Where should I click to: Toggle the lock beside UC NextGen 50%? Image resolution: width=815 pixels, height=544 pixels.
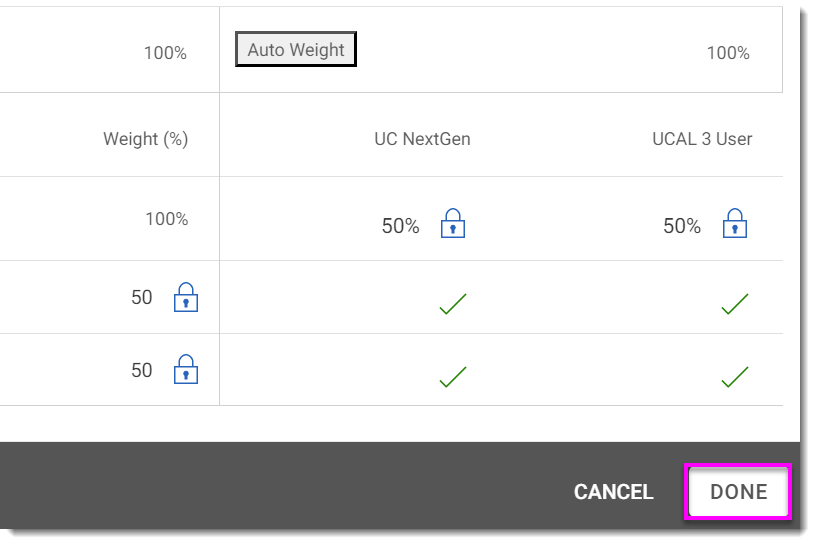(x=453, y=224)
